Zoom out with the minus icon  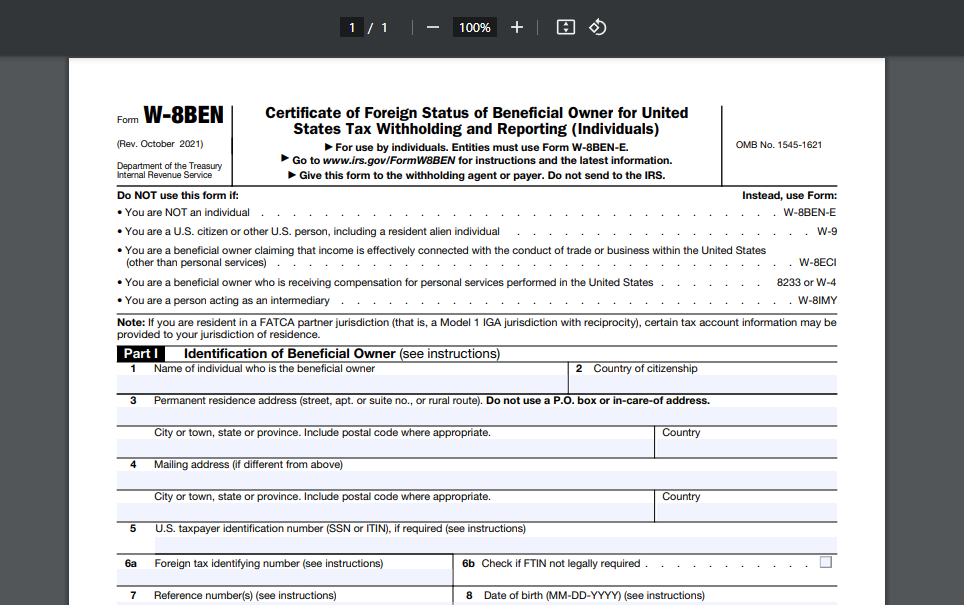(433, 27)
